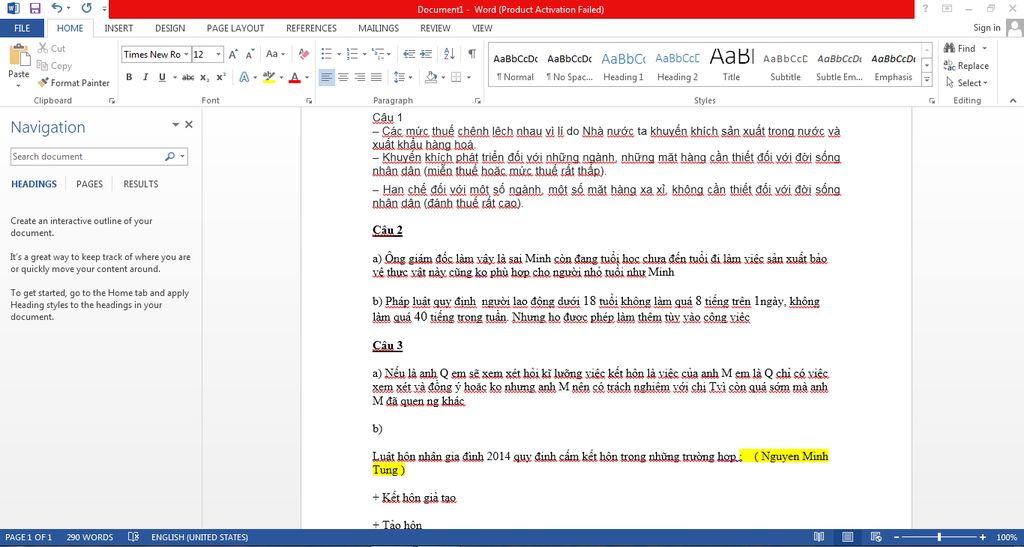Switch to PAGE LAYOUT tab
Image resolution: width=1024 pixels, height=547 pixels.
coord(235,28)
